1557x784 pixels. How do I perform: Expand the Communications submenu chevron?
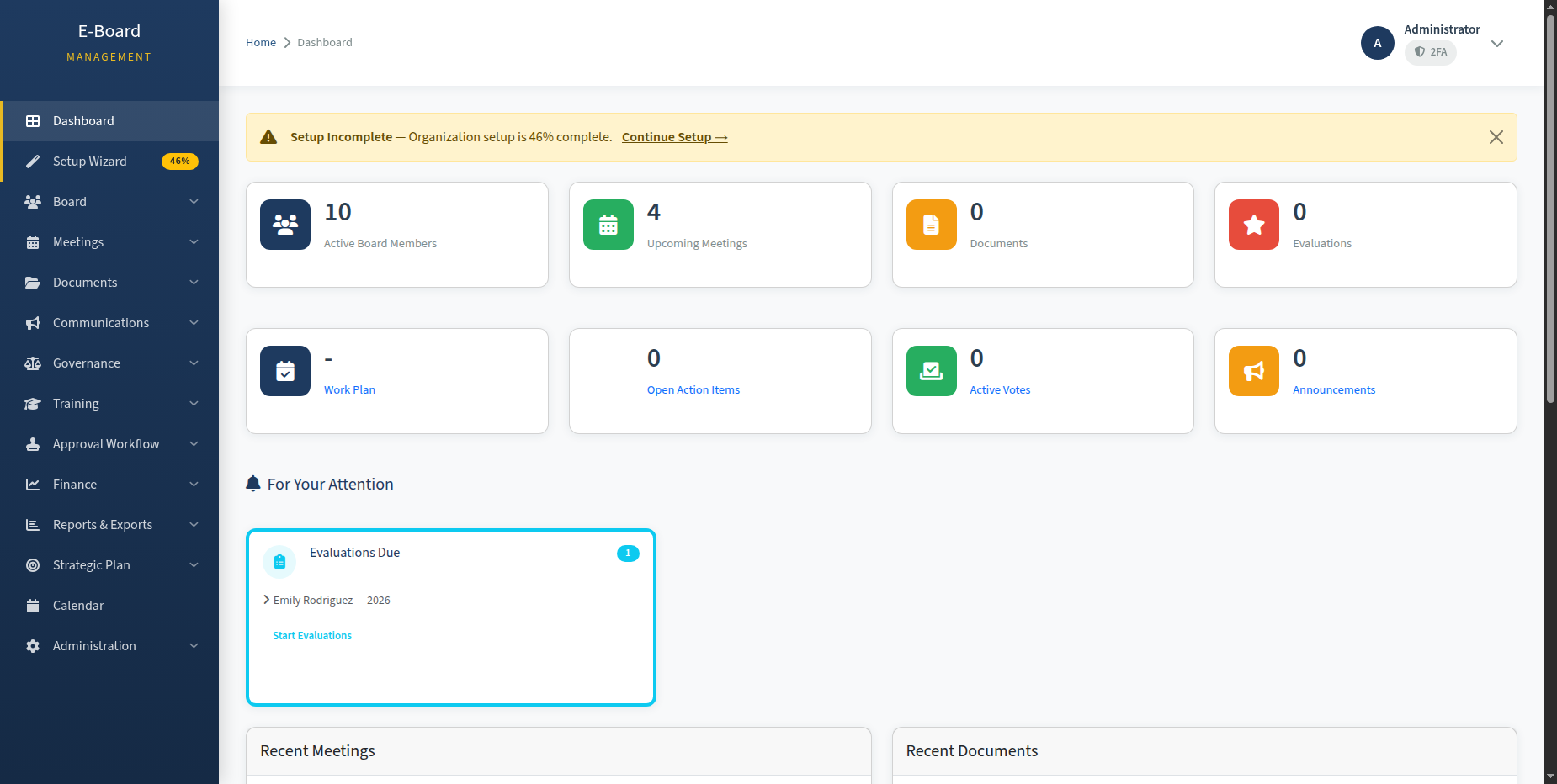click(194, 323)
